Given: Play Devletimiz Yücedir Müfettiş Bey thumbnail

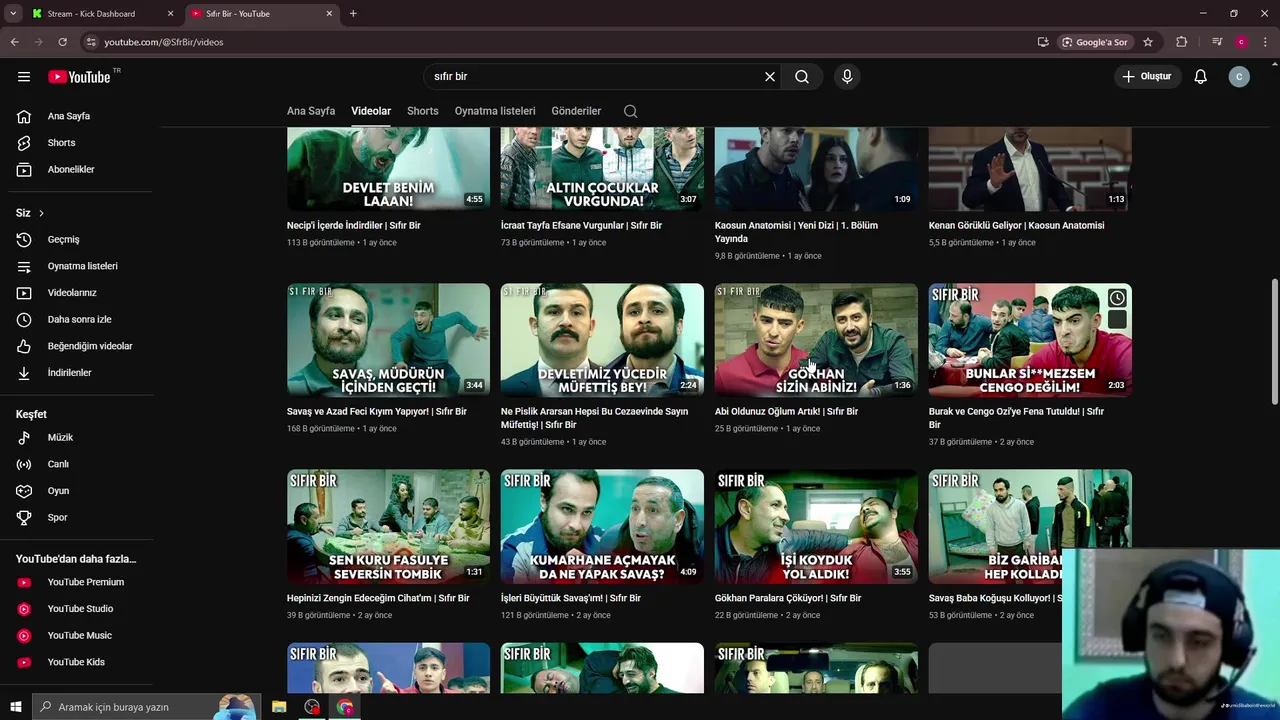Looking at the screenshot, I should [x=602, y=340].
